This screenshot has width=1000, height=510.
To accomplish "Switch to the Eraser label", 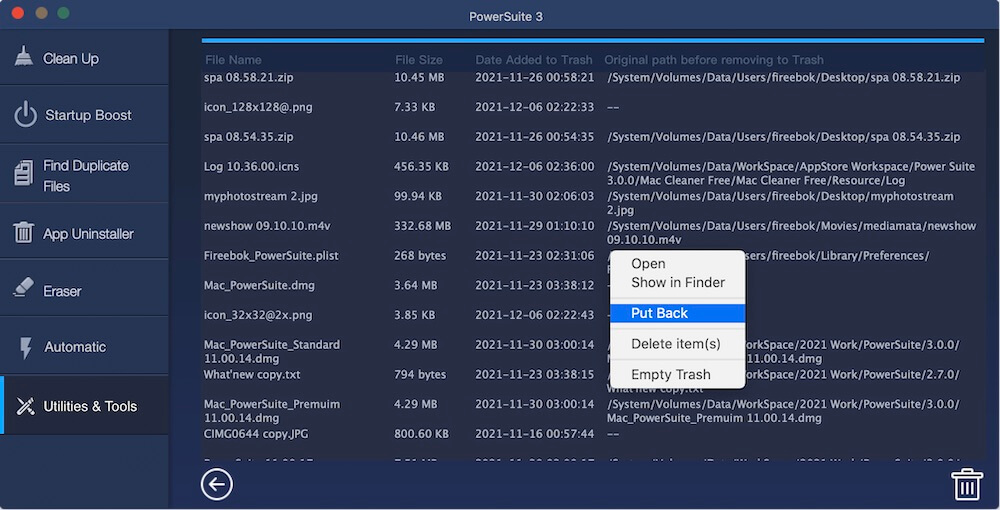I will pos(62,291).
